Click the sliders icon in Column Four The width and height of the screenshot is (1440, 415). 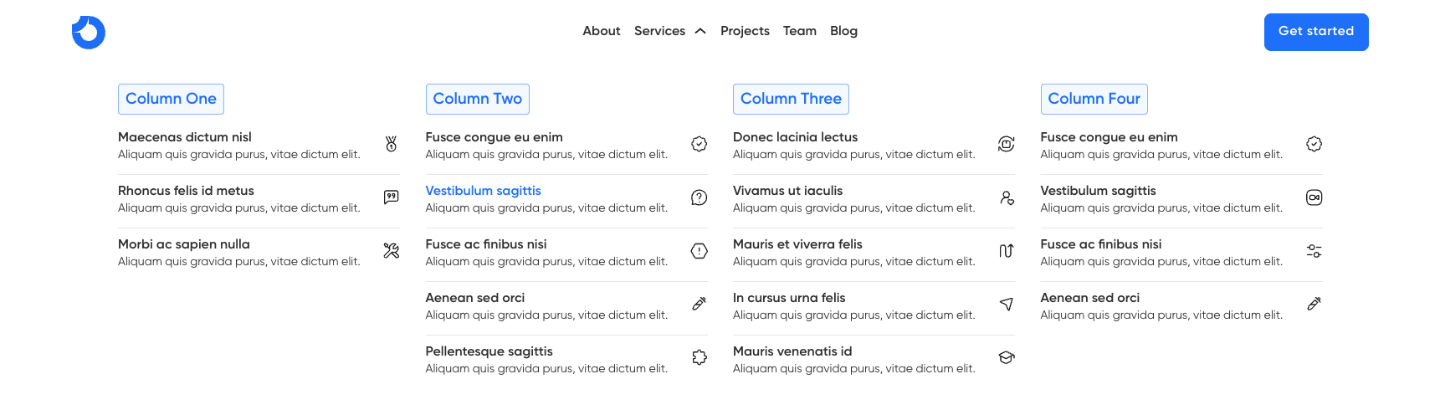1314,251
